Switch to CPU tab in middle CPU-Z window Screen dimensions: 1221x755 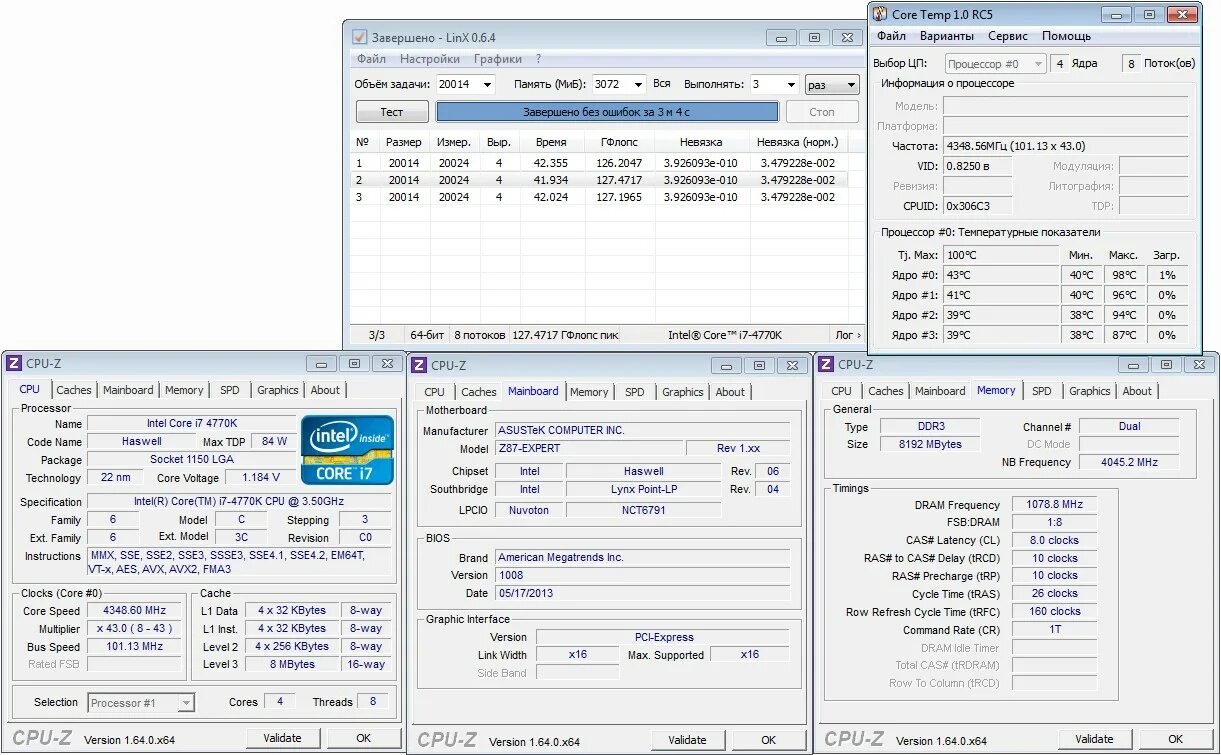434,392
